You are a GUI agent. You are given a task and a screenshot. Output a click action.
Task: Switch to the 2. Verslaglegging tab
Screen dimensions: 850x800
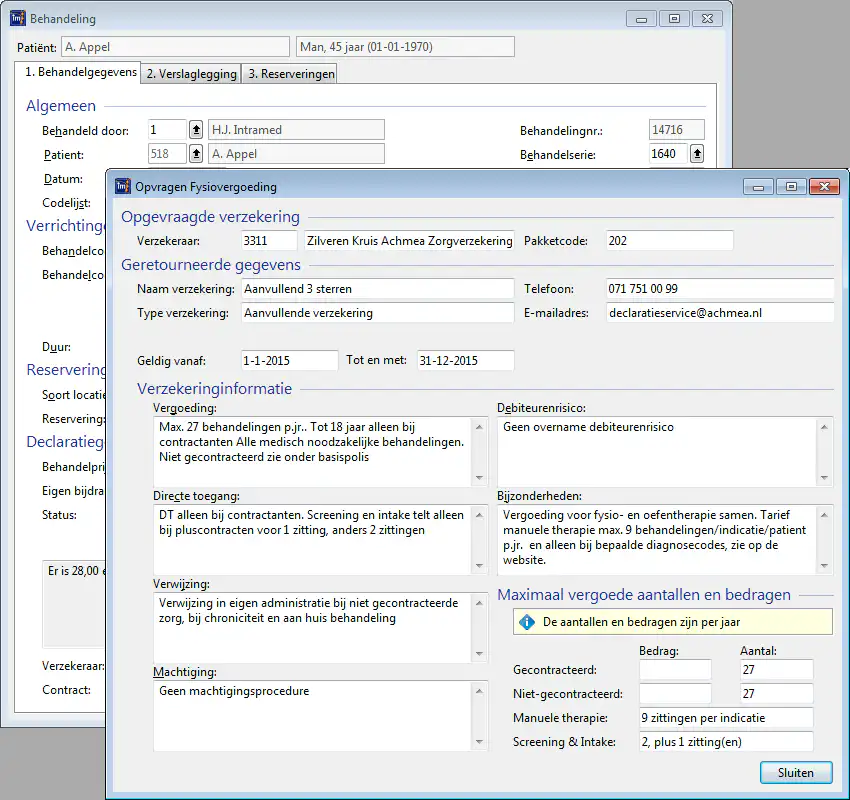[x=191, y=74]
